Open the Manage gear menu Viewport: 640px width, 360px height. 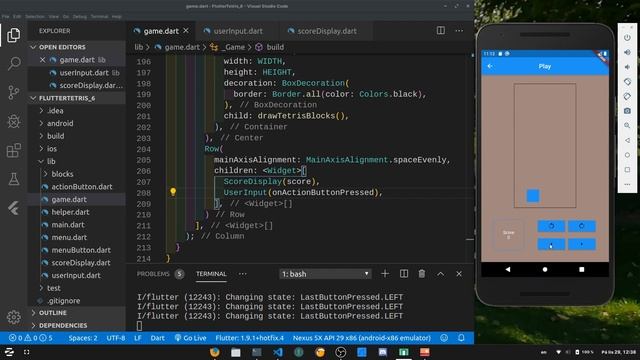coord(13,317)
